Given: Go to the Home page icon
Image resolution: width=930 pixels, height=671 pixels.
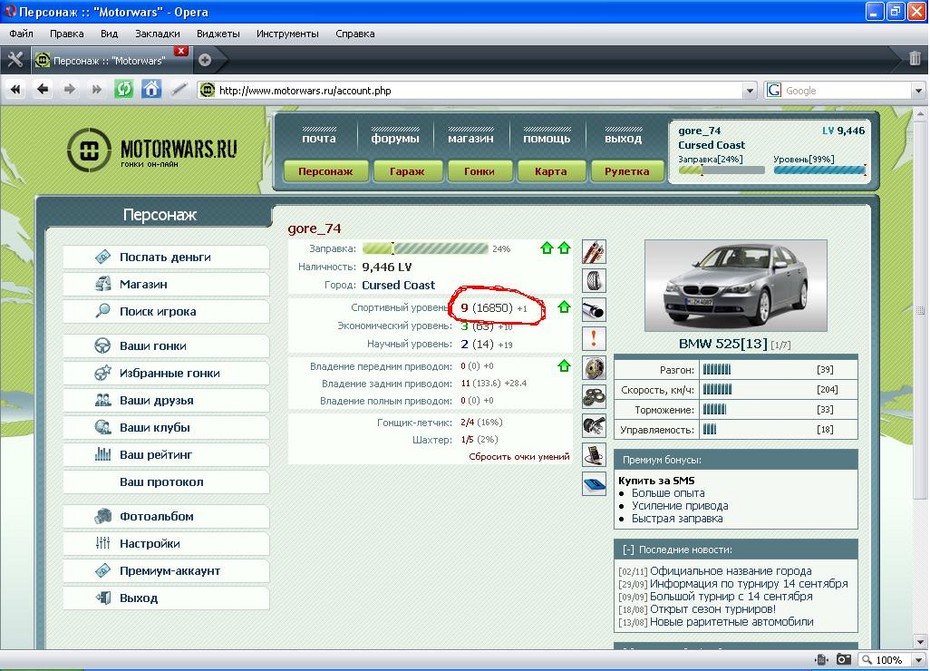Looking at the screenshot, I should (x=151, y=90).
